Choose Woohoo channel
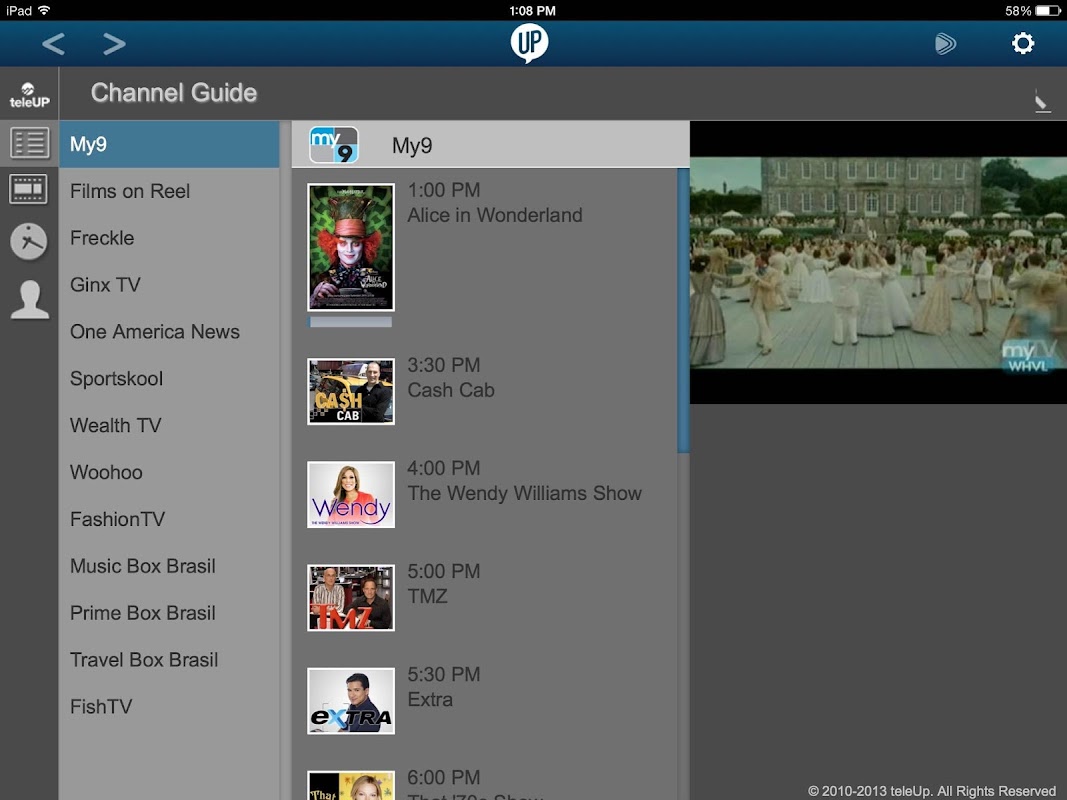The height and width of the screenshot is (800, 1067). point(169,473)
